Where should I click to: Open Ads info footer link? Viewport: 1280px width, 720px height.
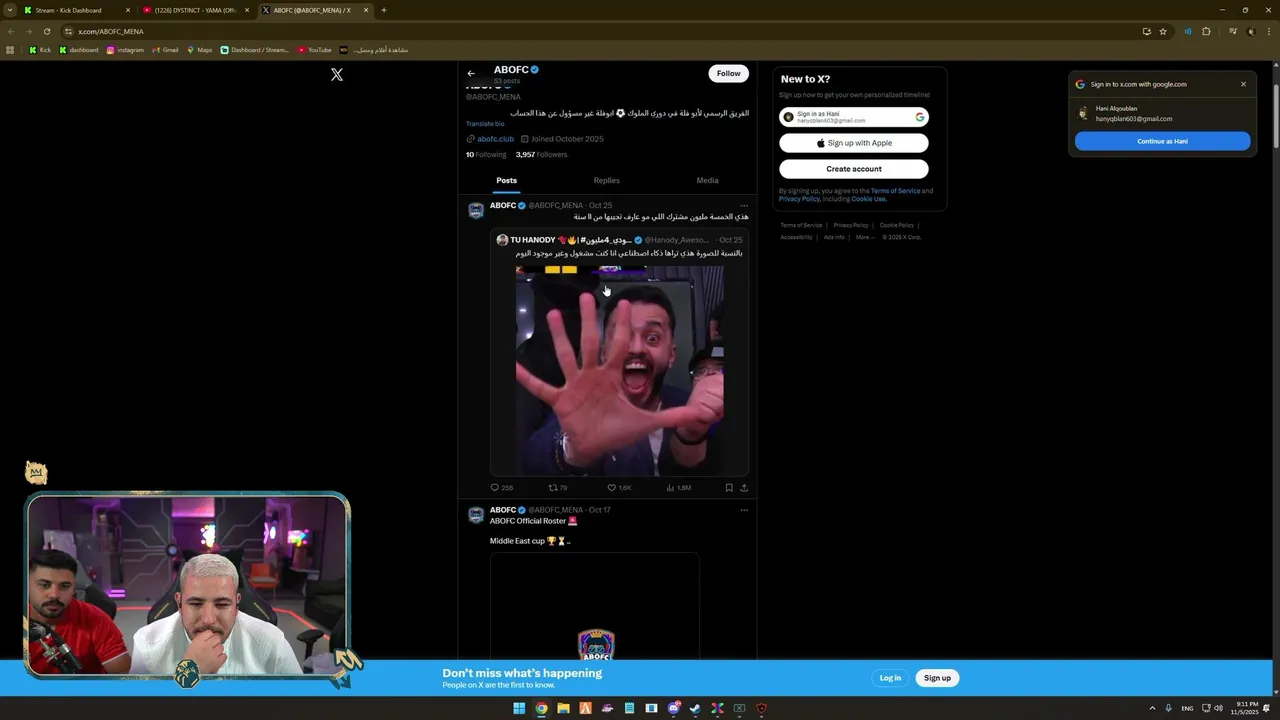point(834,237)
